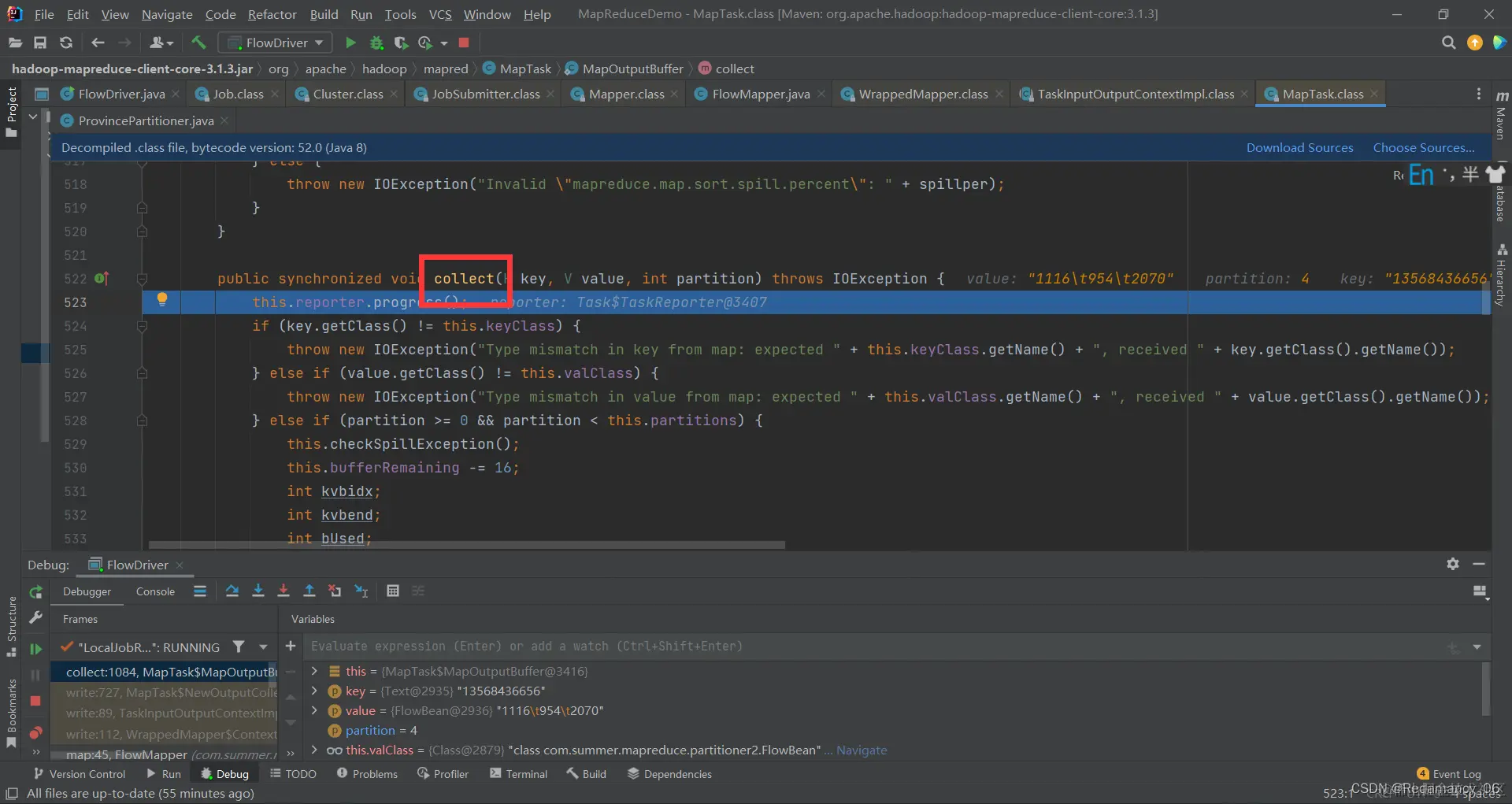
Task: Select the map:45 FlowMapper stack frame
Action: [x=165, y=754]
